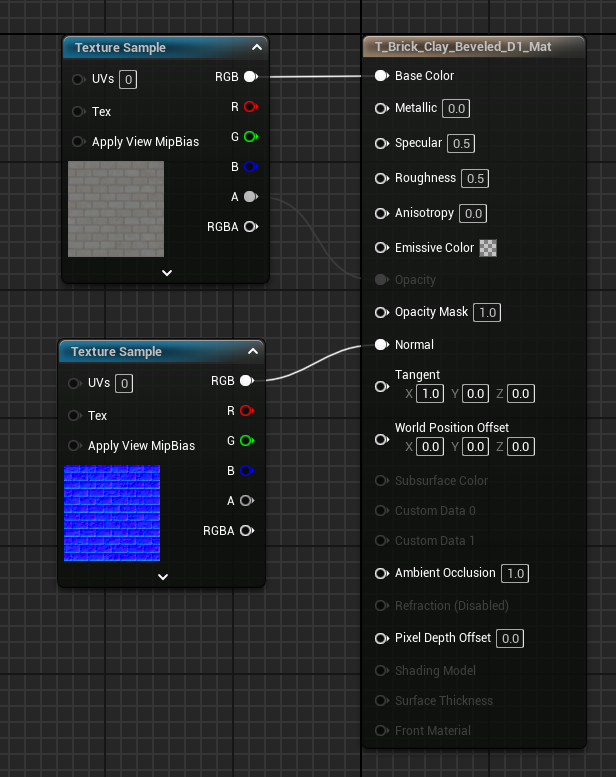Click A alpha output pin of top Texture Sample
The height and width of the screenshot is (777, 616).
251,197
